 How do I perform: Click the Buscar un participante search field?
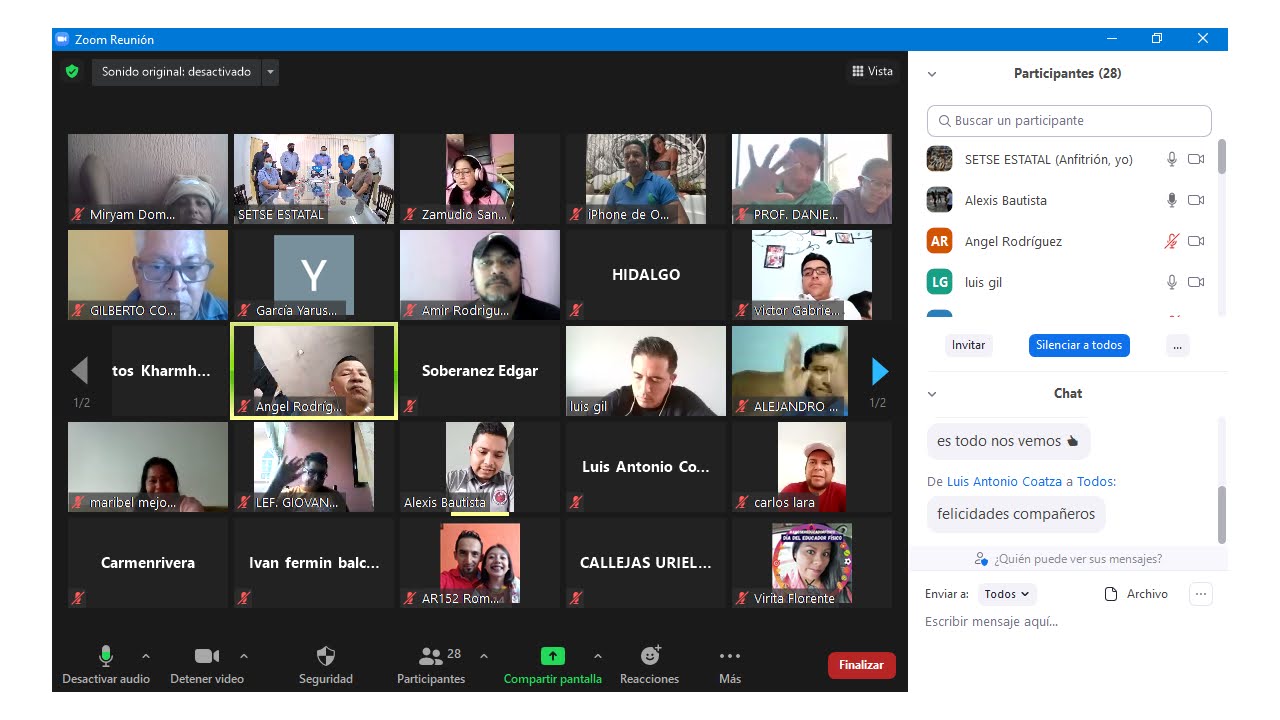coord(1069,121)
